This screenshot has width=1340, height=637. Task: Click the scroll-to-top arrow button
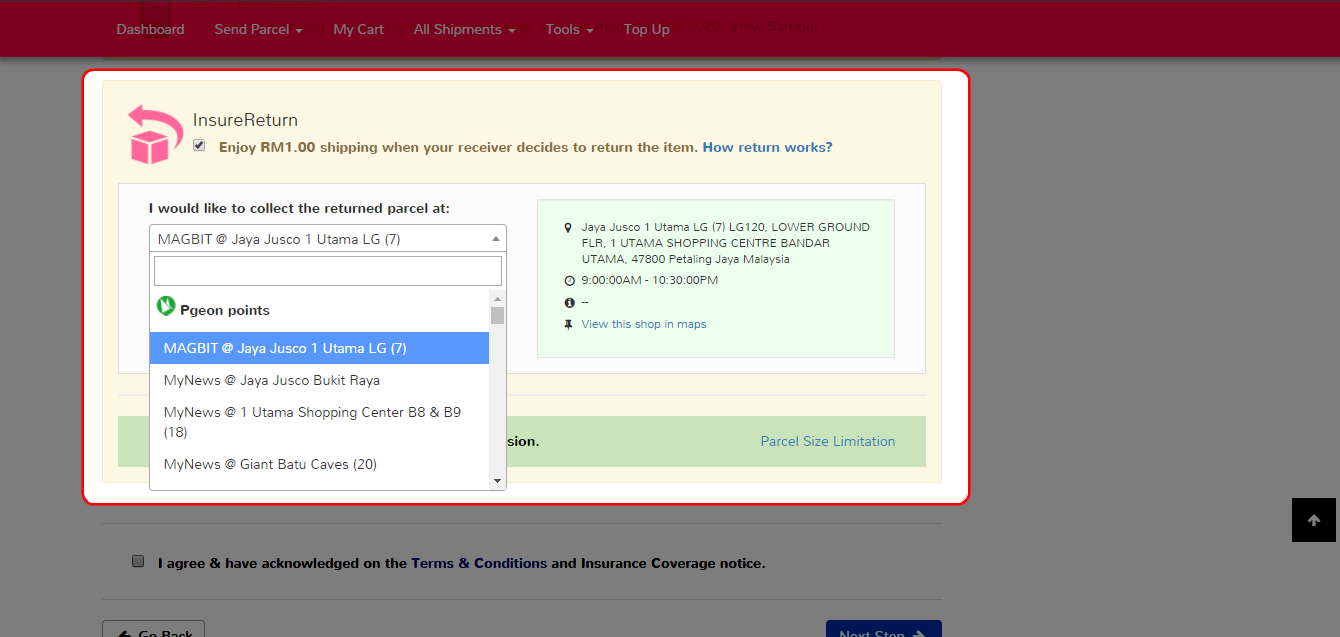coord(1314,520)
